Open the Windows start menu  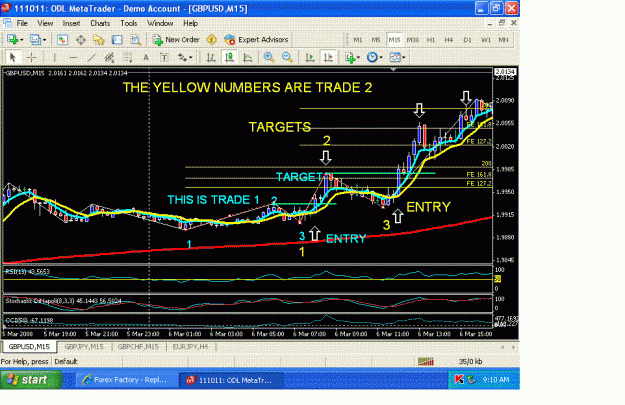pyautogui.click(x=31, y=379)
